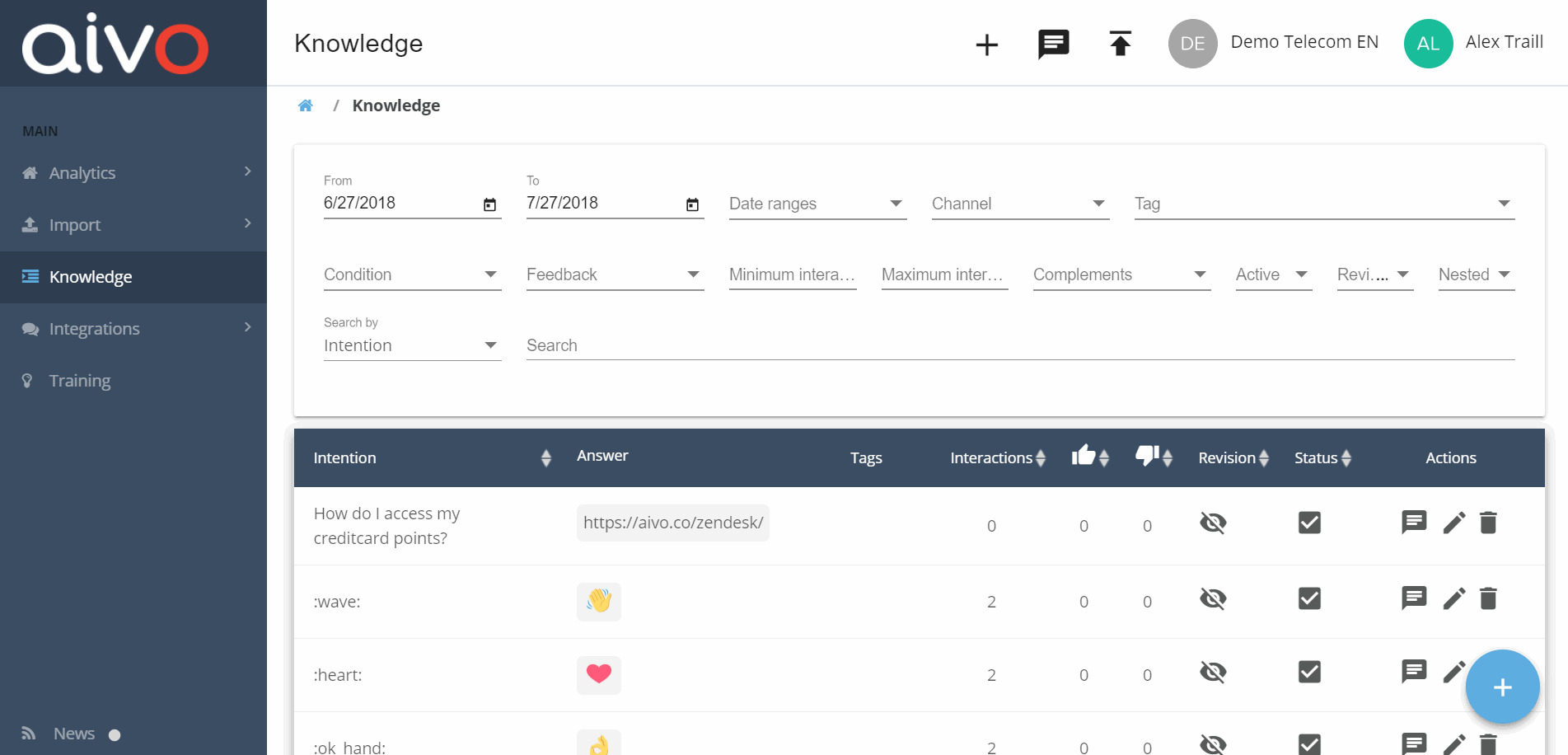This screenshot has height=755, width=1568.
Task: Expand Import in sidebar
Action: [133, 225]
